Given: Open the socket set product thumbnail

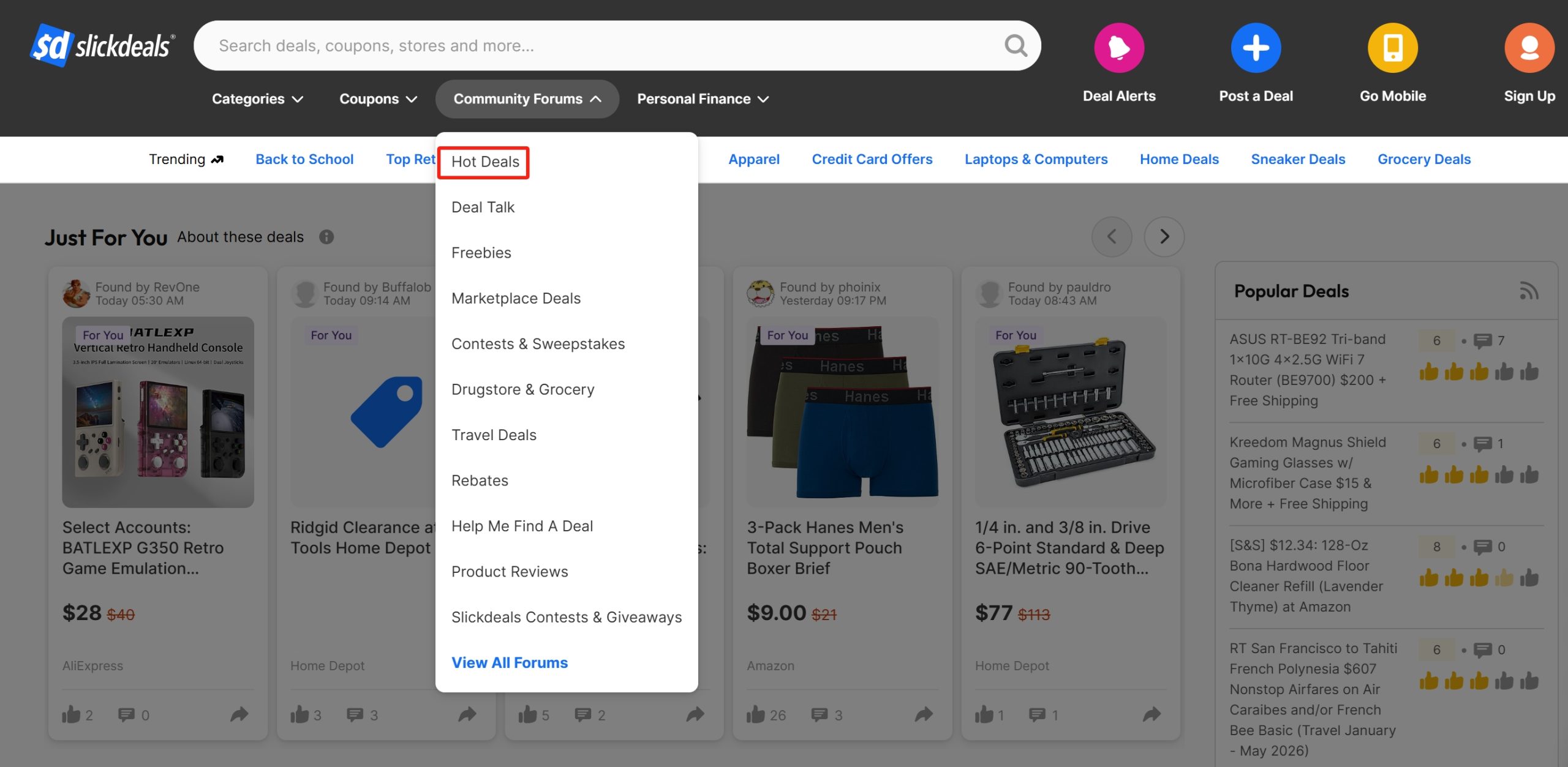Looking at the screenshot, I should pos(1071,411).
